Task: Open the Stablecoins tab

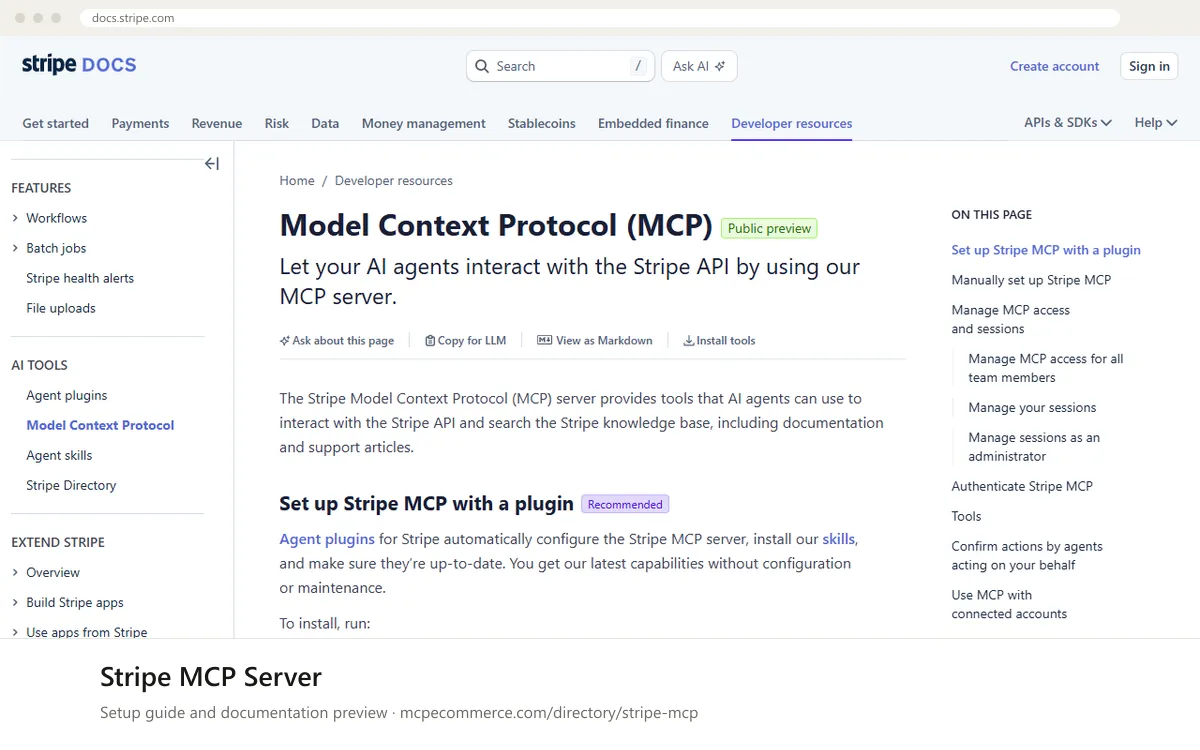Action: [542, 124]
